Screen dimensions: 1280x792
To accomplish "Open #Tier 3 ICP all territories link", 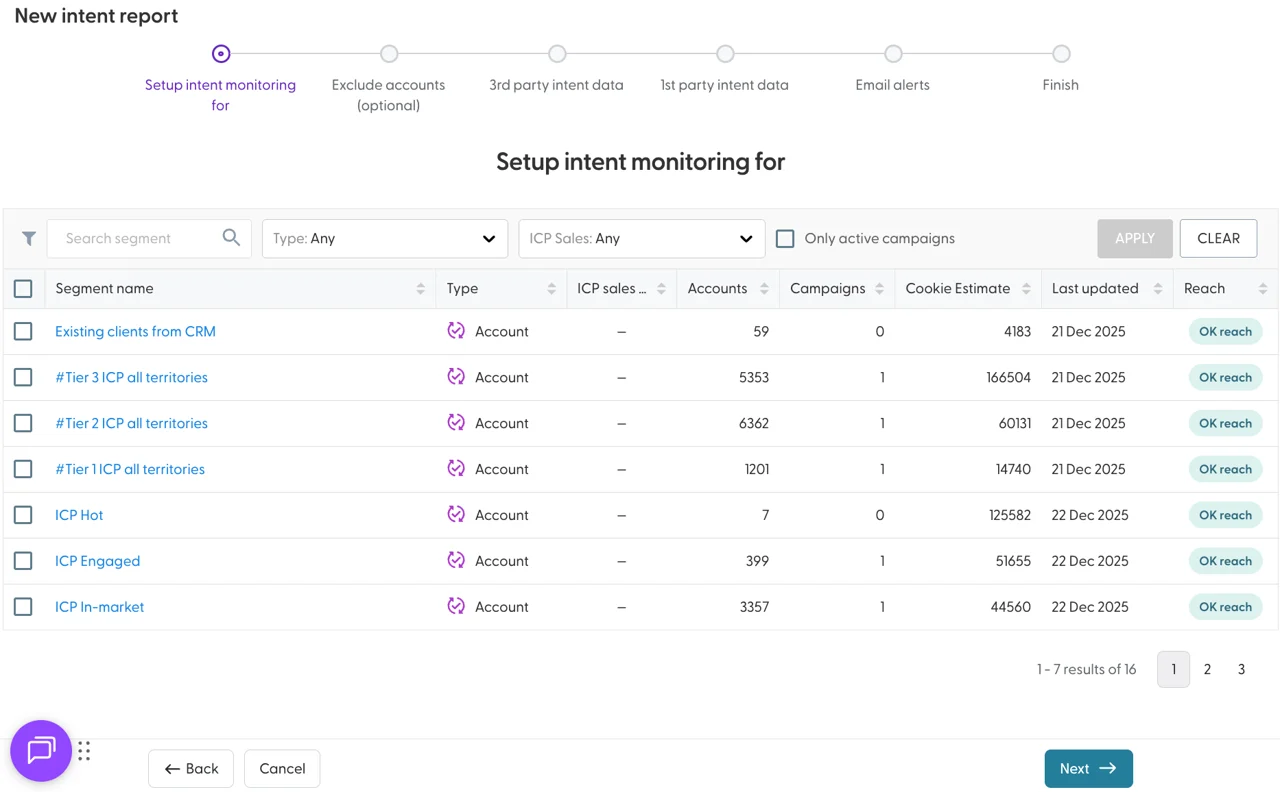I will click(131, 377).
